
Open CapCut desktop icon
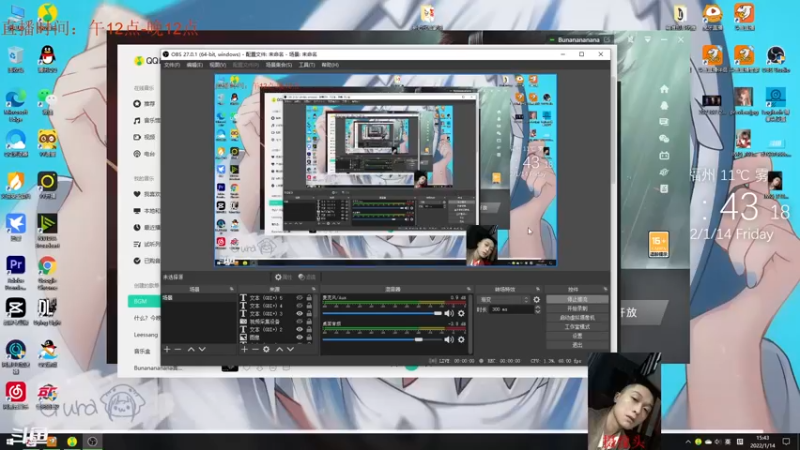tap(16, 311)
